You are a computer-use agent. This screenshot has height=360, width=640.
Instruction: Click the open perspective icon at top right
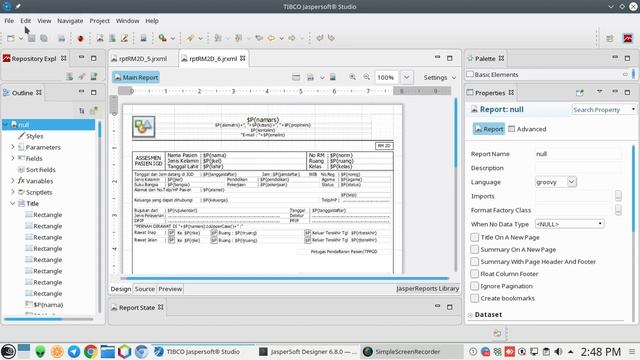610,38
